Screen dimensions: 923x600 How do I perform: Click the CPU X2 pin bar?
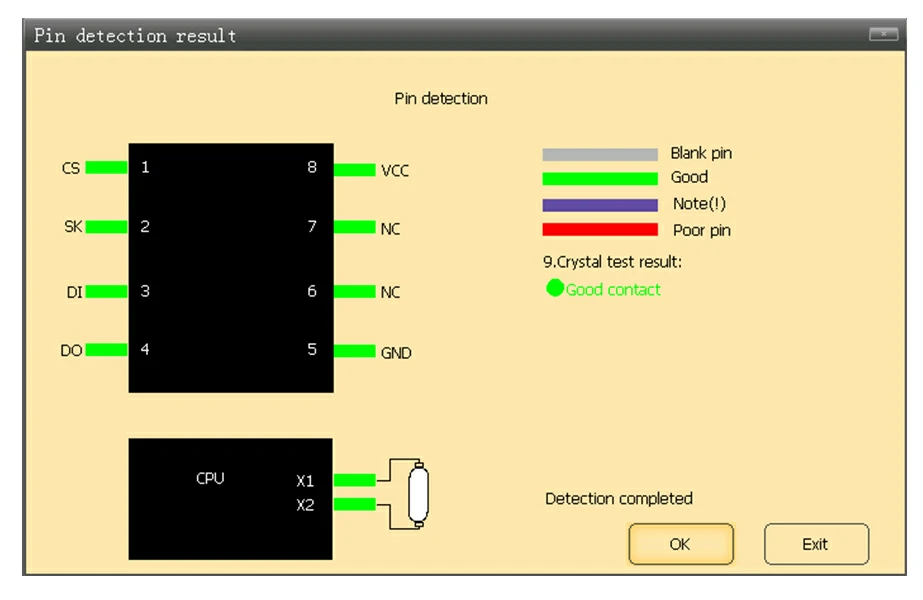pos(354,504)
